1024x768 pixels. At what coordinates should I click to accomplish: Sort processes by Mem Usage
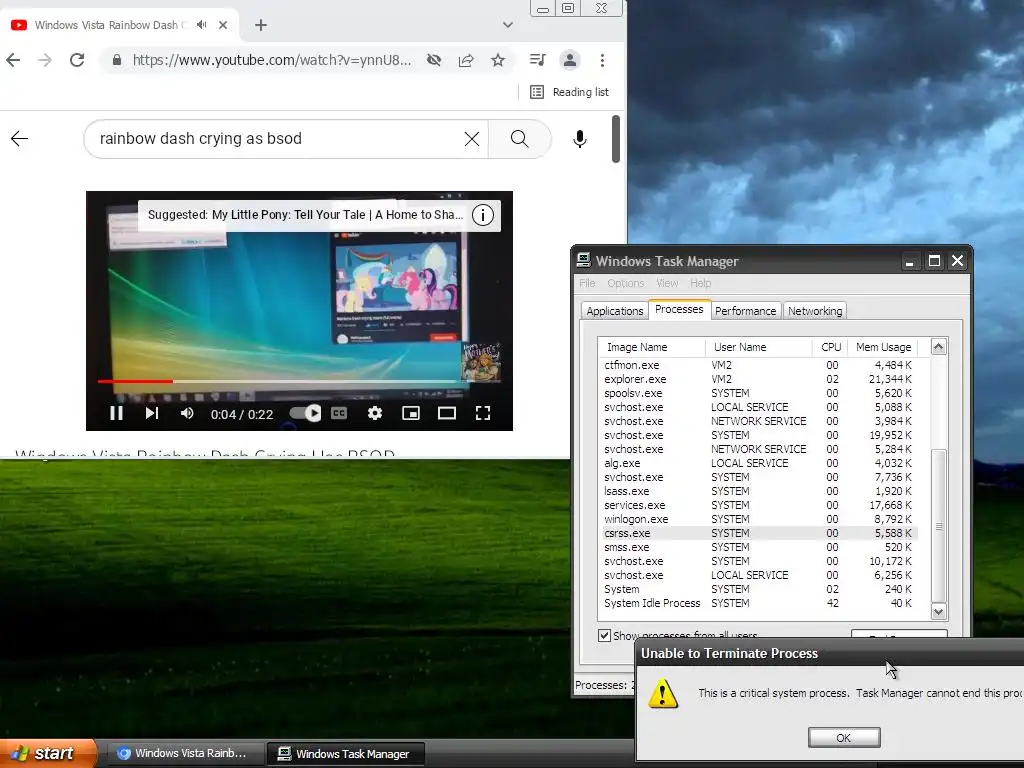point(882,347)
